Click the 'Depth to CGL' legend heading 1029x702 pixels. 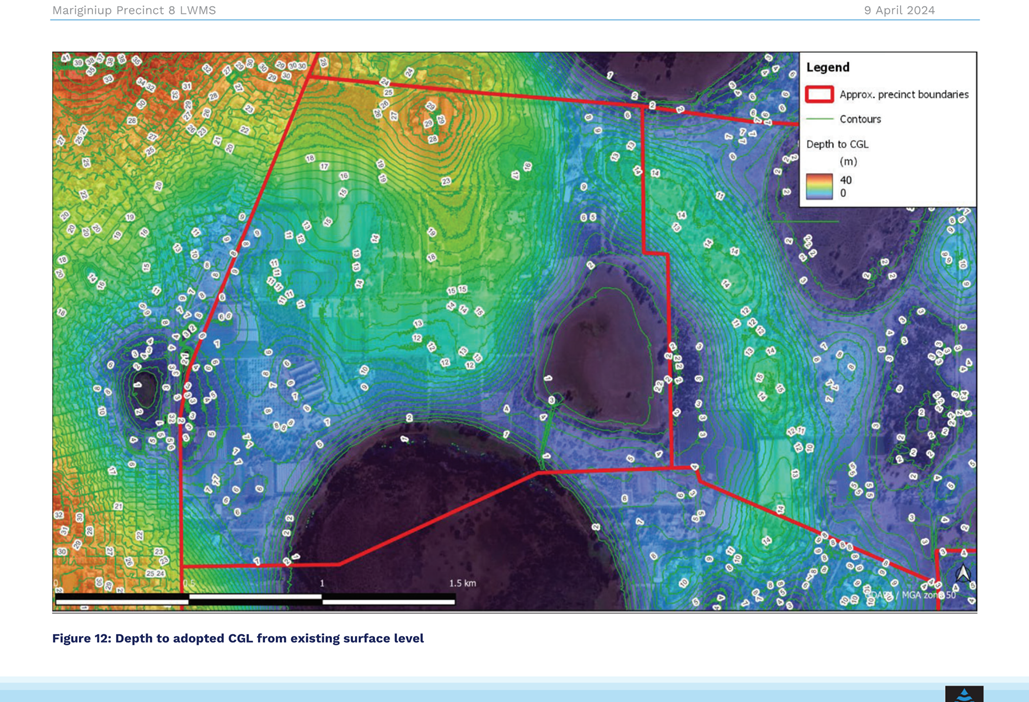click(x=837, y=144)
